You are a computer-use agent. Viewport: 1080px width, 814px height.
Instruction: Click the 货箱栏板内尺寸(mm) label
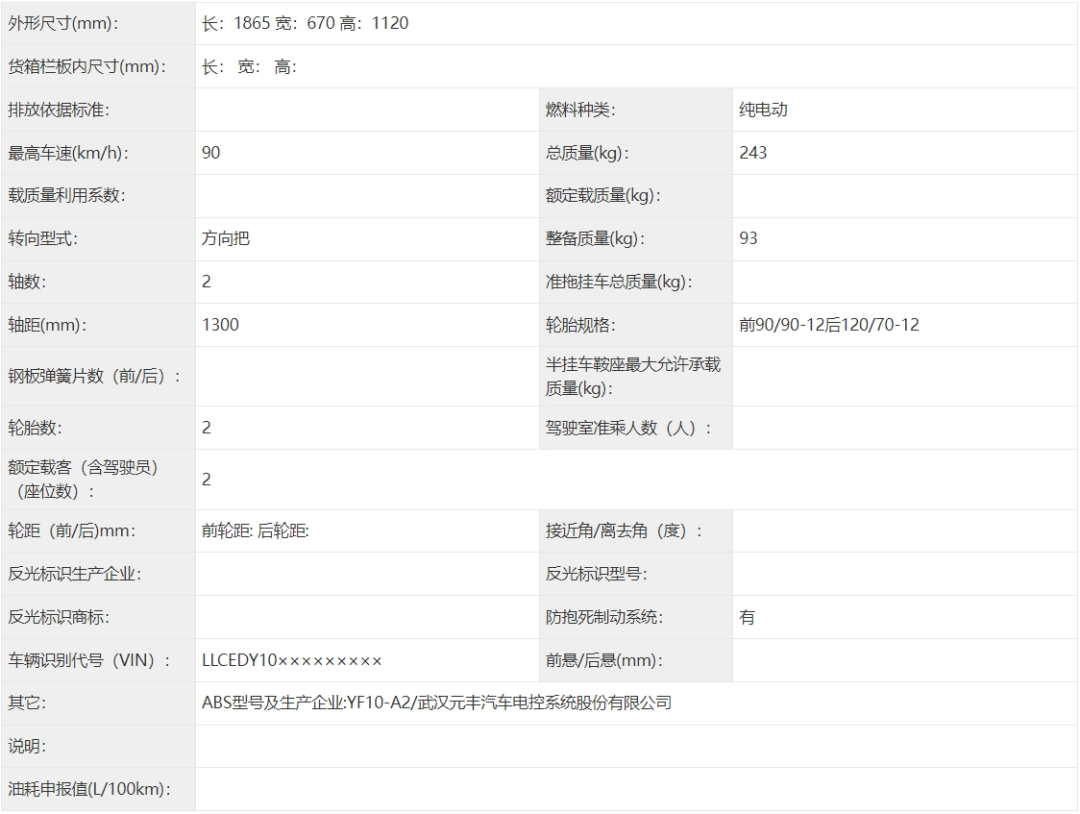86,67
